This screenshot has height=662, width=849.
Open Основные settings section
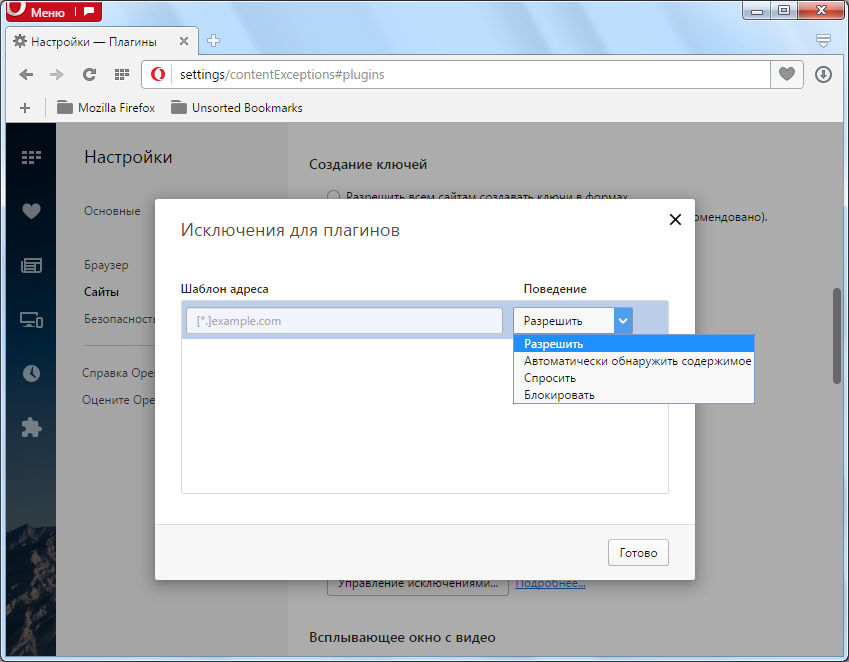[x=112, y=211]
